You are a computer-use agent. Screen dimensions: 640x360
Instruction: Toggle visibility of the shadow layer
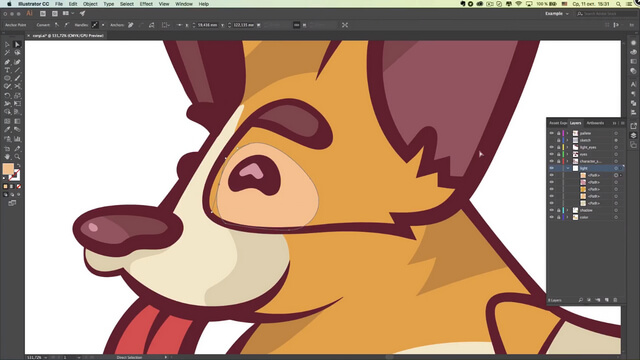pos(551,210)
